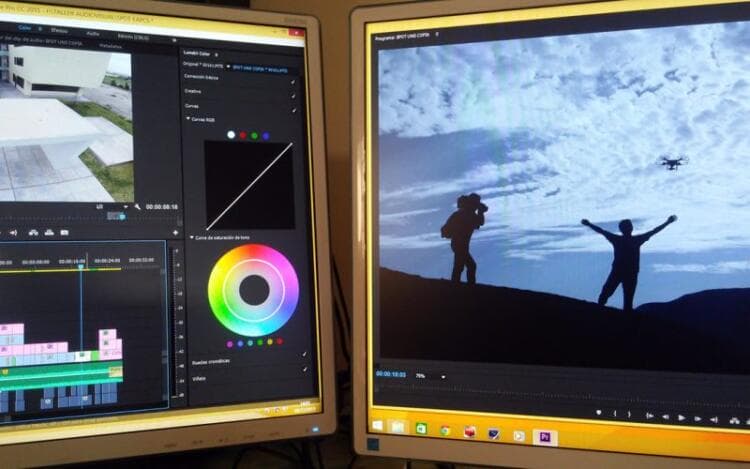Open the Windows Start button
Image resolution: width=750 pixels, height=469 pixels.
[377, 425]
